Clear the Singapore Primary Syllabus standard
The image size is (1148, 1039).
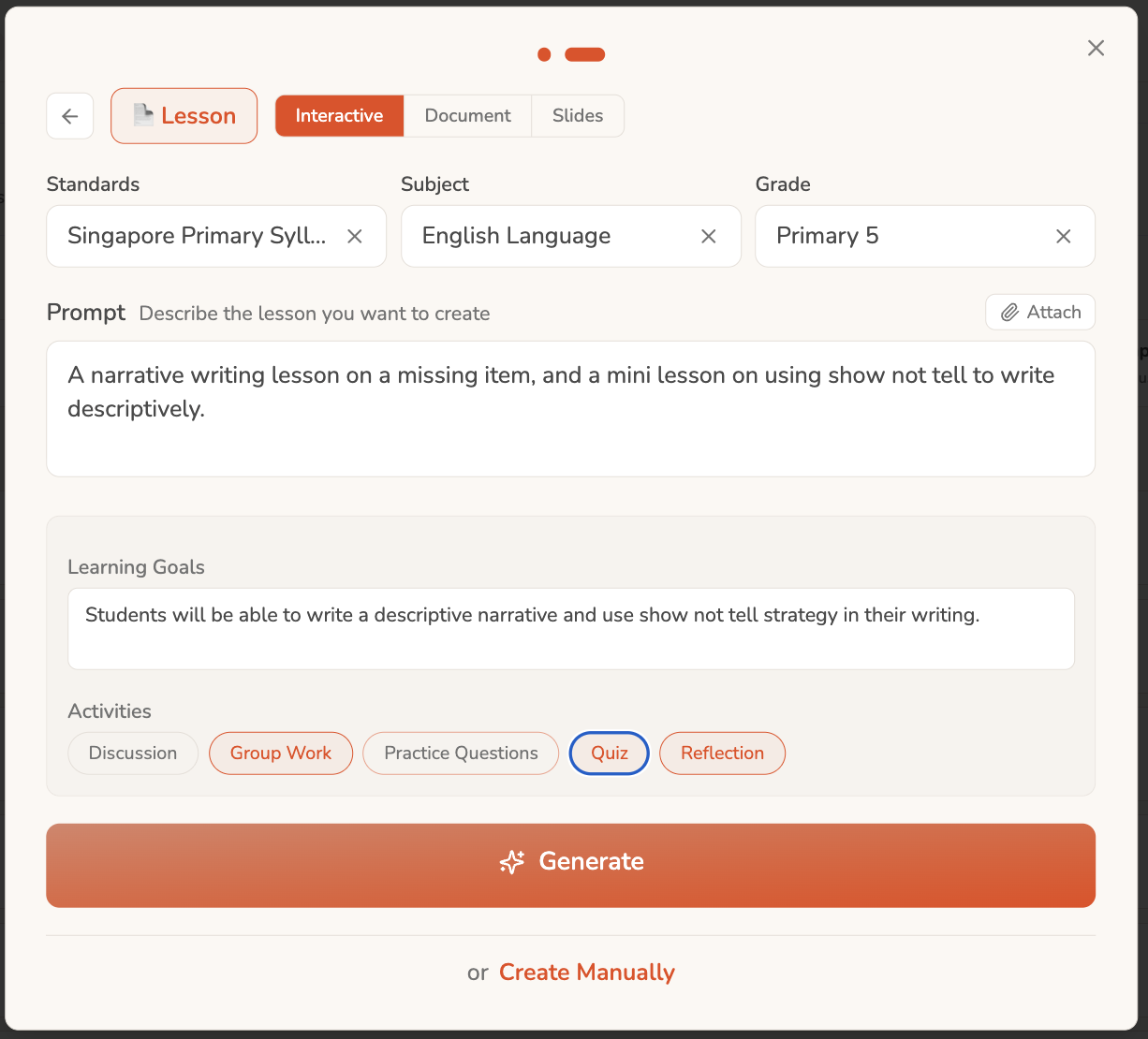[355, 237]
